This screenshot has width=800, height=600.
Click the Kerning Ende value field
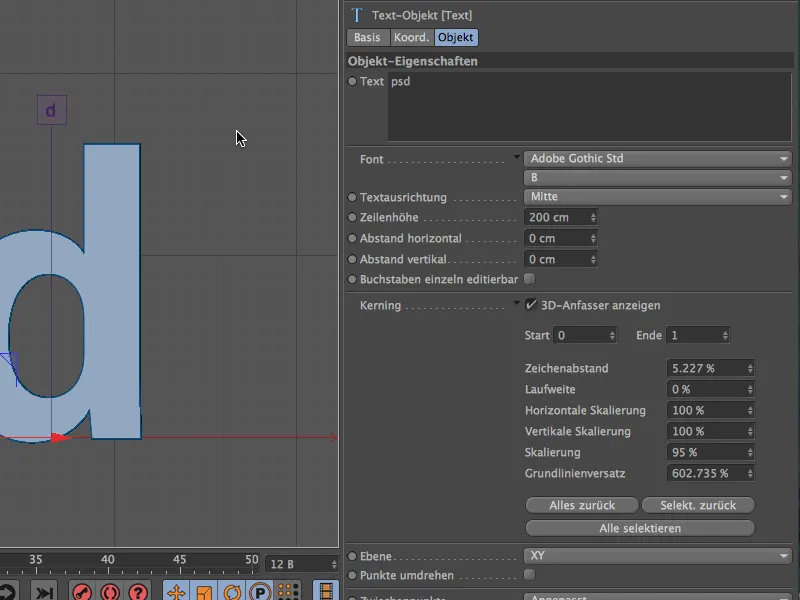[698, 335]
